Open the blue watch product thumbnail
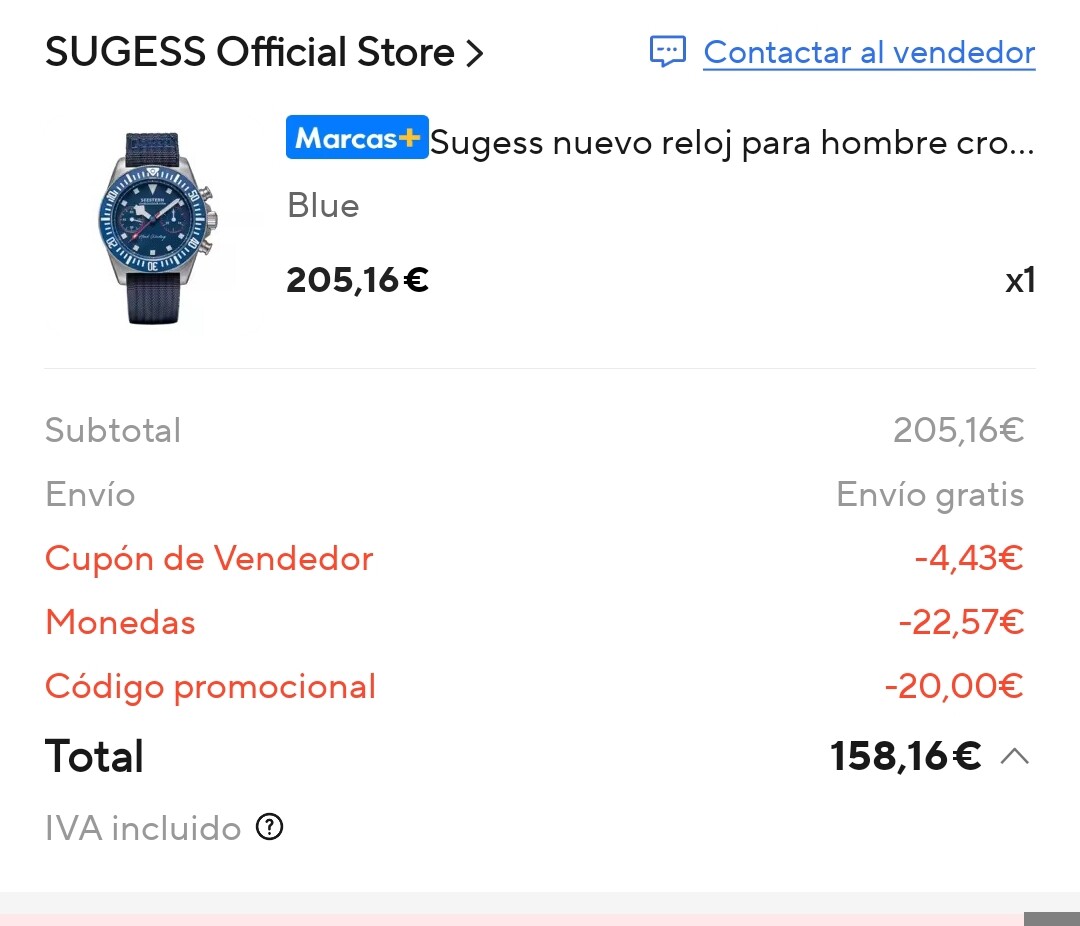The width and height of the screenshot is (1080, 926). (x=158, y=227)
